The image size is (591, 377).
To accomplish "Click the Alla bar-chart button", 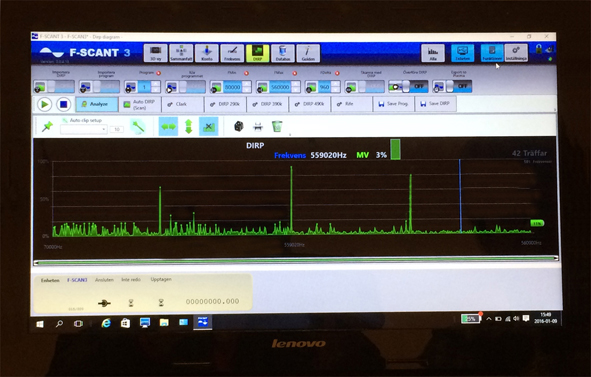I will coord(433,53).
